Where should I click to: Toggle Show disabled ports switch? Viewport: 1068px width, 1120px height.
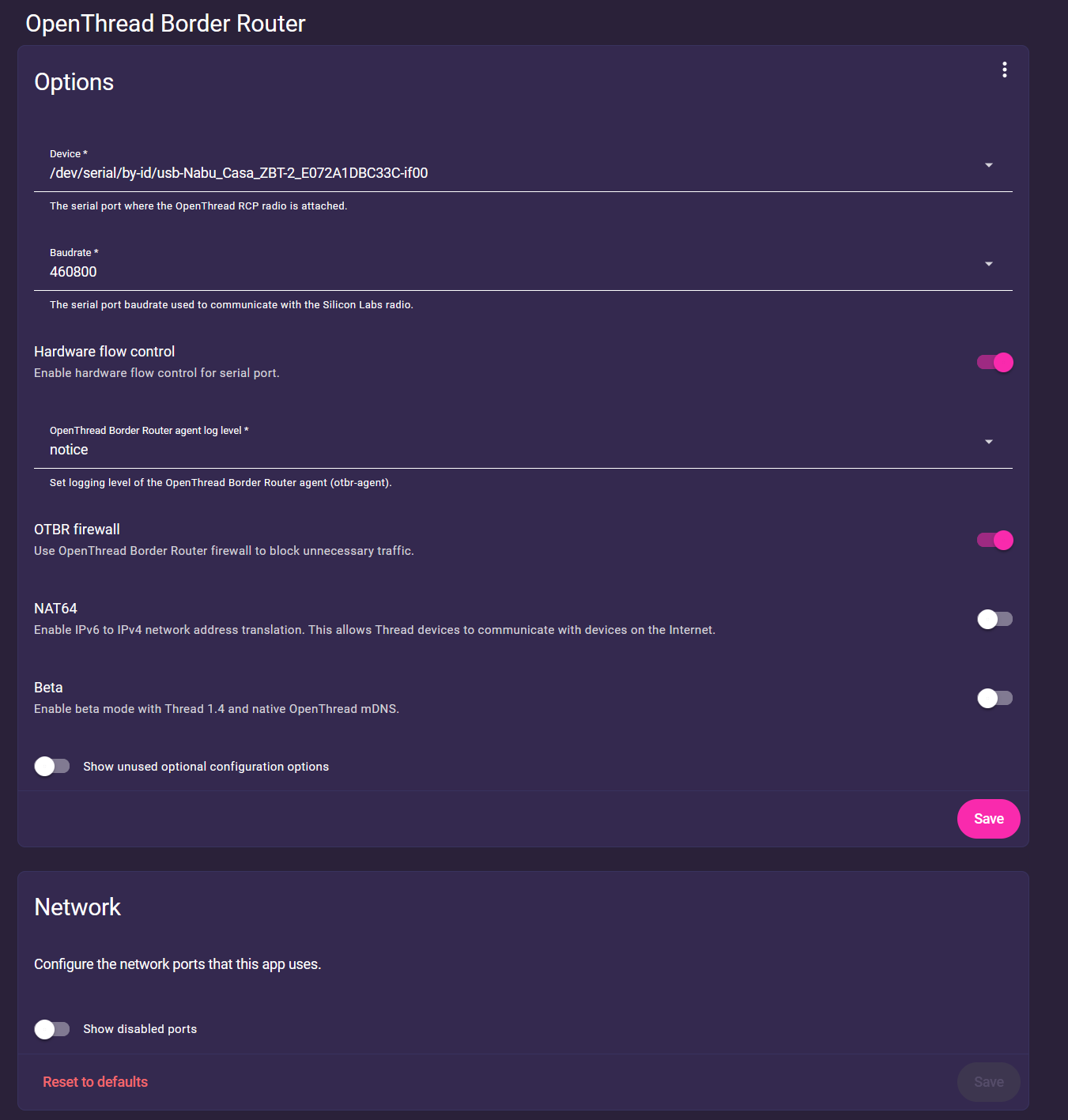52,1028
